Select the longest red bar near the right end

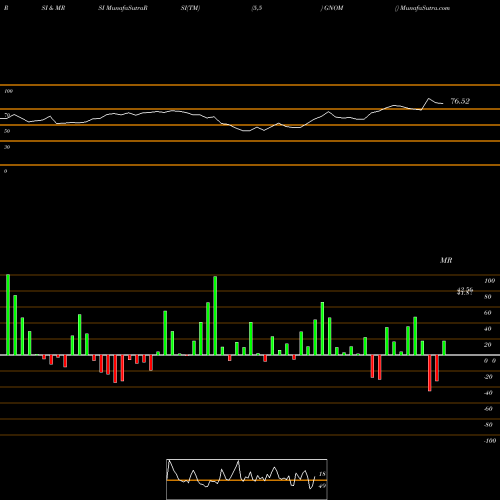pyautogui.click(x=430, y=373)
